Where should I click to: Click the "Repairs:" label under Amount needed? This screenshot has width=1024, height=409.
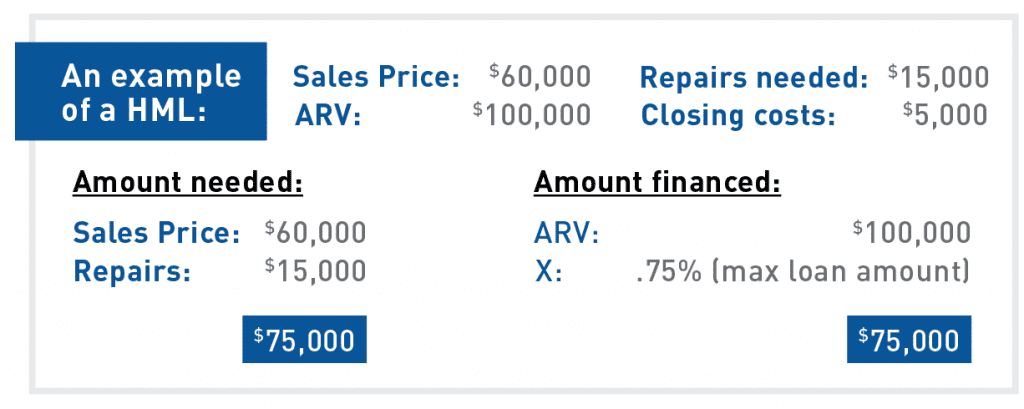coord(132,271)
